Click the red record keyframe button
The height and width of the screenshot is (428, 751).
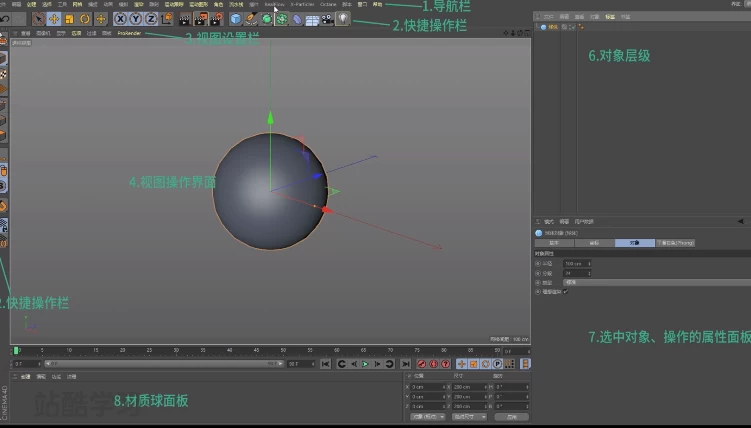coord(420,364)
